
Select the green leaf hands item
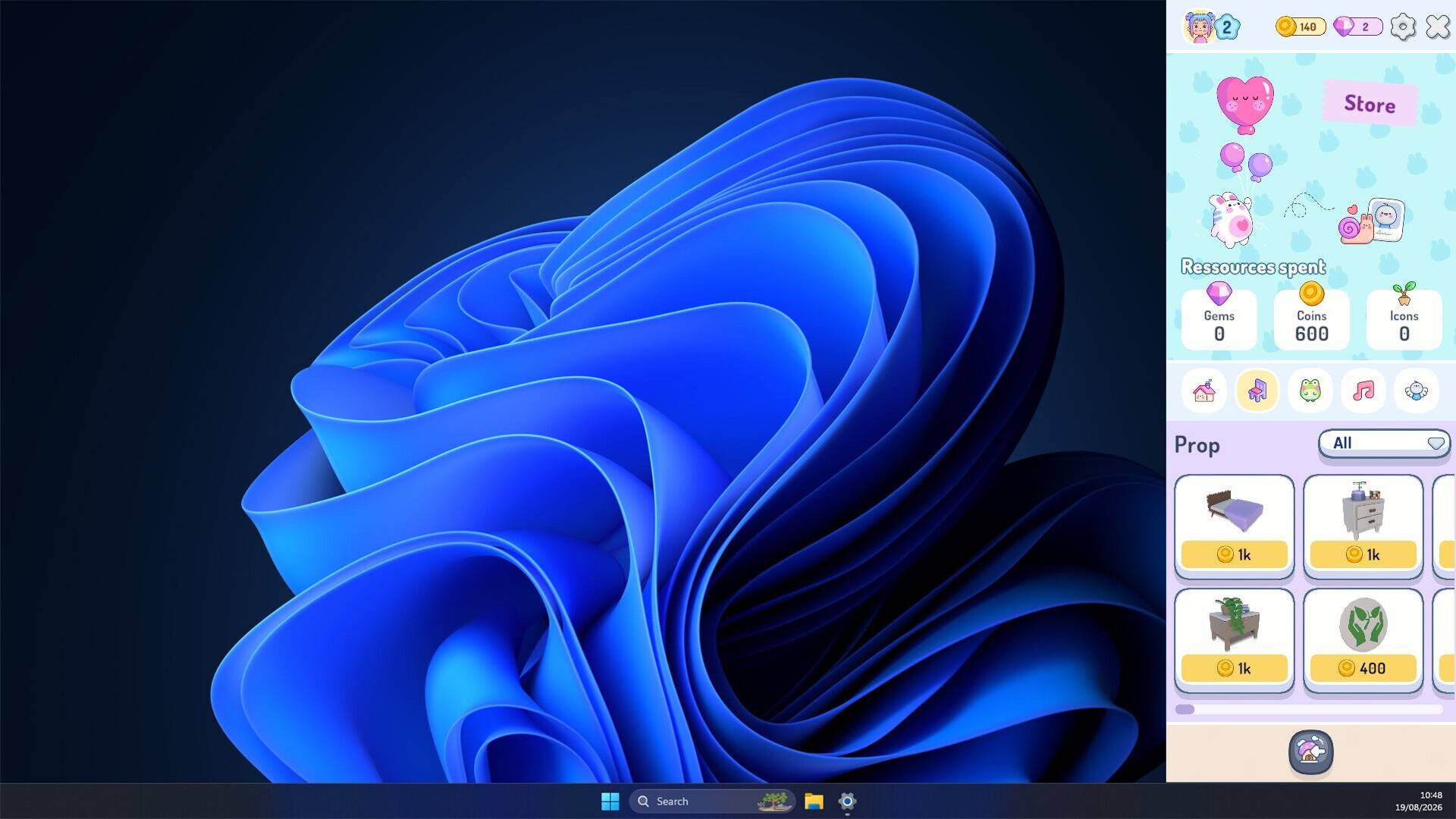(x=1363, y=624)
